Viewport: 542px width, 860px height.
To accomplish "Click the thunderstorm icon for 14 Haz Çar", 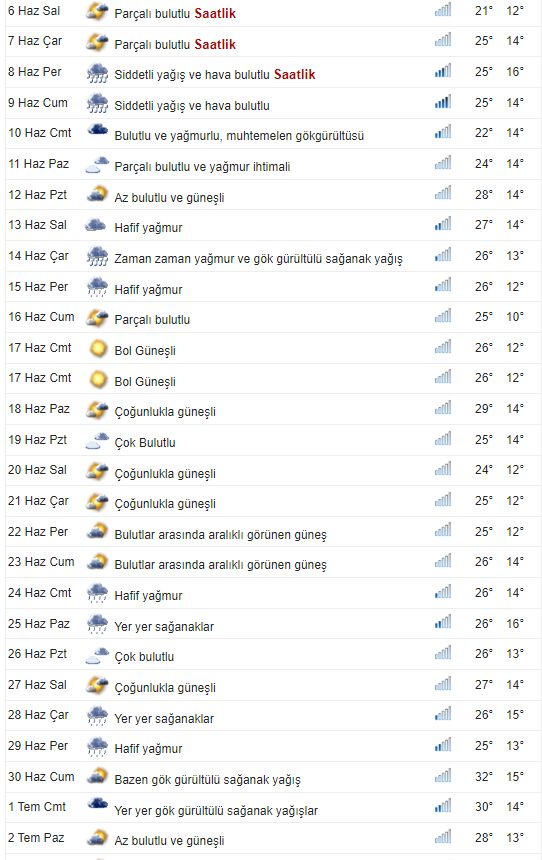I will pos(97,256).
